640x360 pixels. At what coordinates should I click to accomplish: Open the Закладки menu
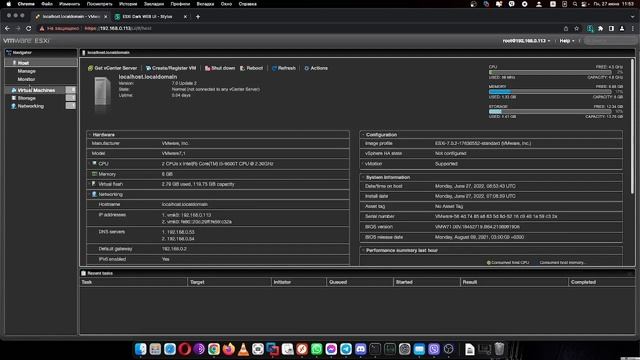pyautogui.click(x=153, y=4)
